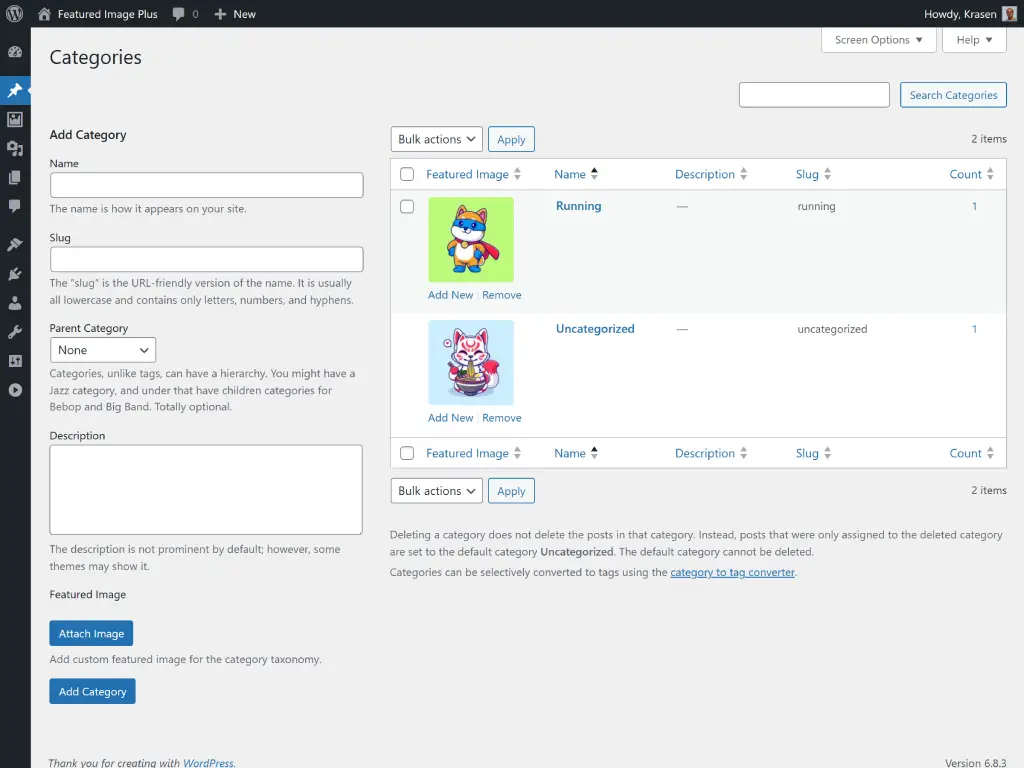Open the Dashboard from the admin sidebar
The height and width of the screenshot is (768, 1024).
click(x=15, y=51)
